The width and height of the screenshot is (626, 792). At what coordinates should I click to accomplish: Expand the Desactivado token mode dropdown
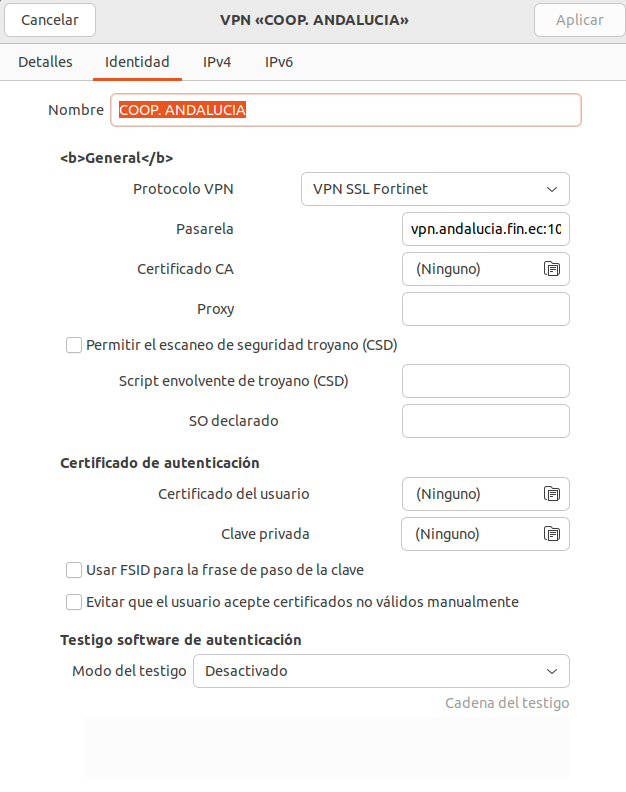point(381,671)
